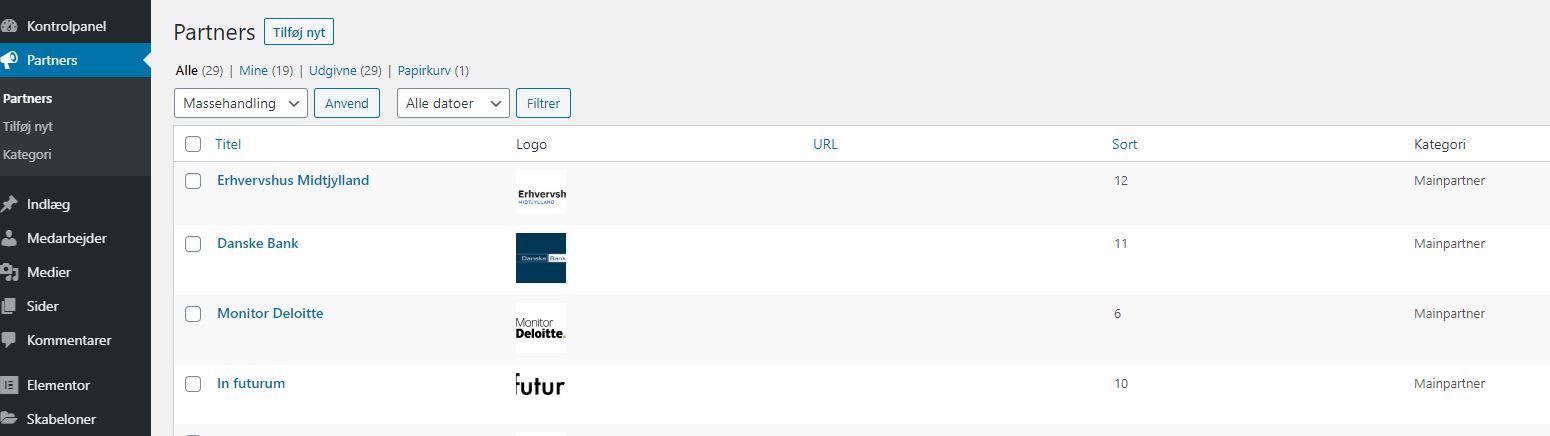Apply bulk action with Anvend button
This screenshot has width=1550, height=436.
click(x=347, y=103)
